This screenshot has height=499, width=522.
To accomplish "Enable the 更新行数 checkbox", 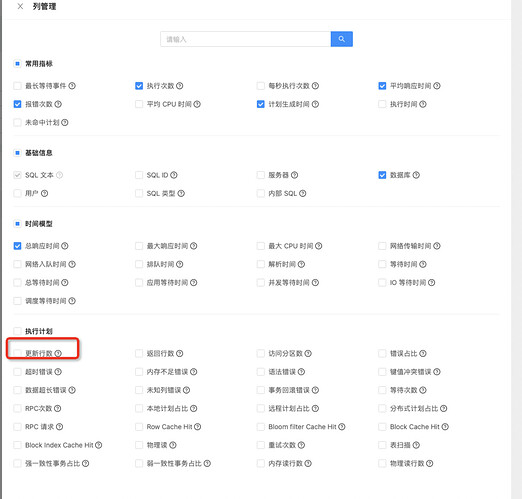I will pos(17,353).
